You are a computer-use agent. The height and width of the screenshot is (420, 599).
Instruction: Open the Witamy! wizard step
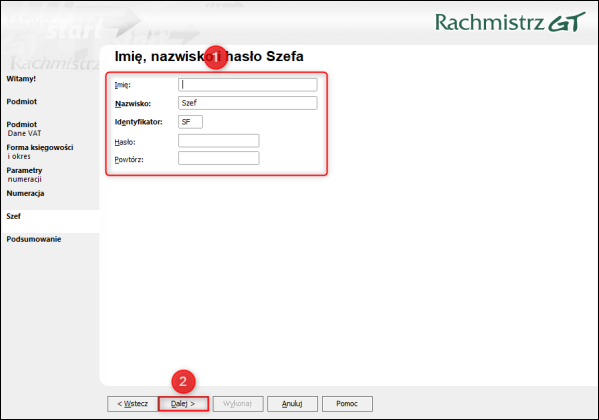click(21, 79)
